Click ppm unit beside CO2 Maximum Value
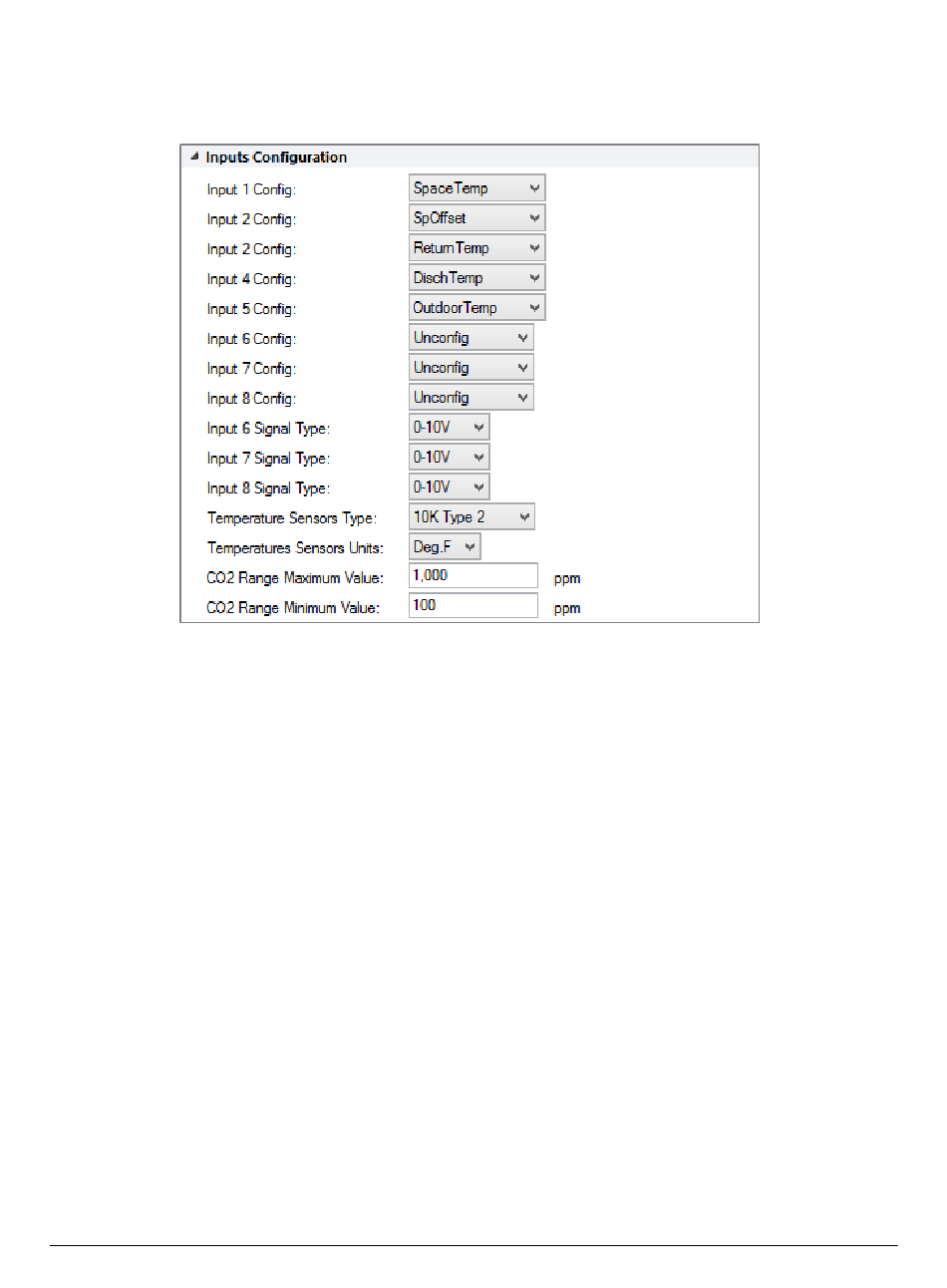Image resolution: width=947 pixels, height=1288 pixels. [x=567, y=579]
